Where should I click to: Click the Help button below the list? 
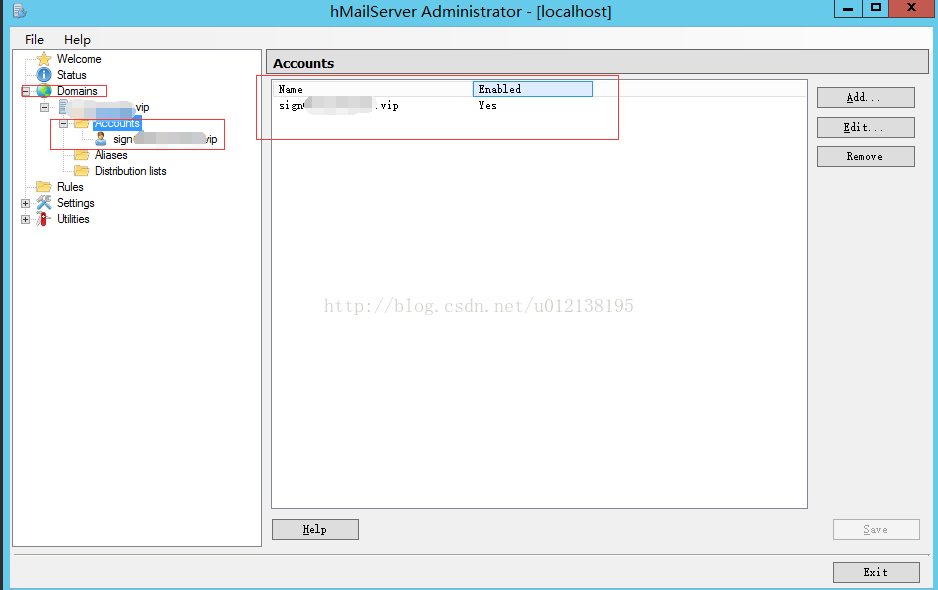(x=315, y=530)
